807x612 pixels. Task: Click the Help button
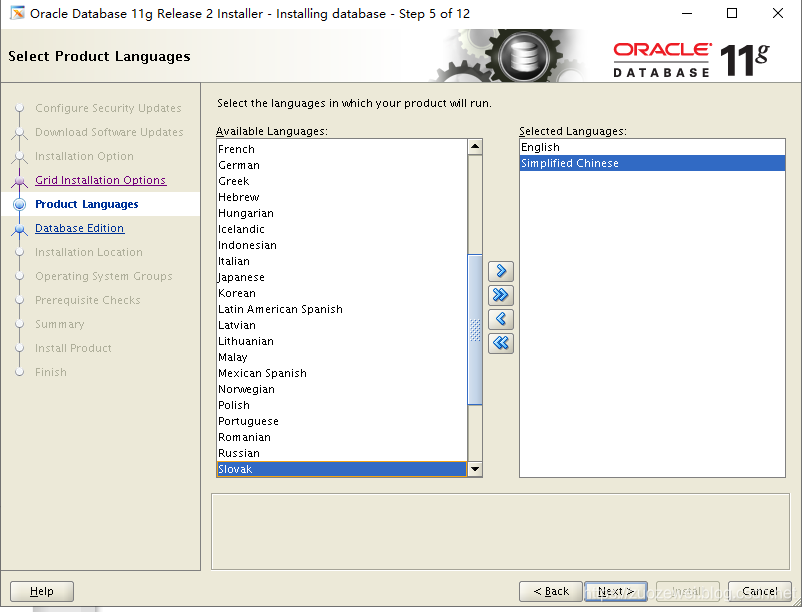(x=42, y=591)
